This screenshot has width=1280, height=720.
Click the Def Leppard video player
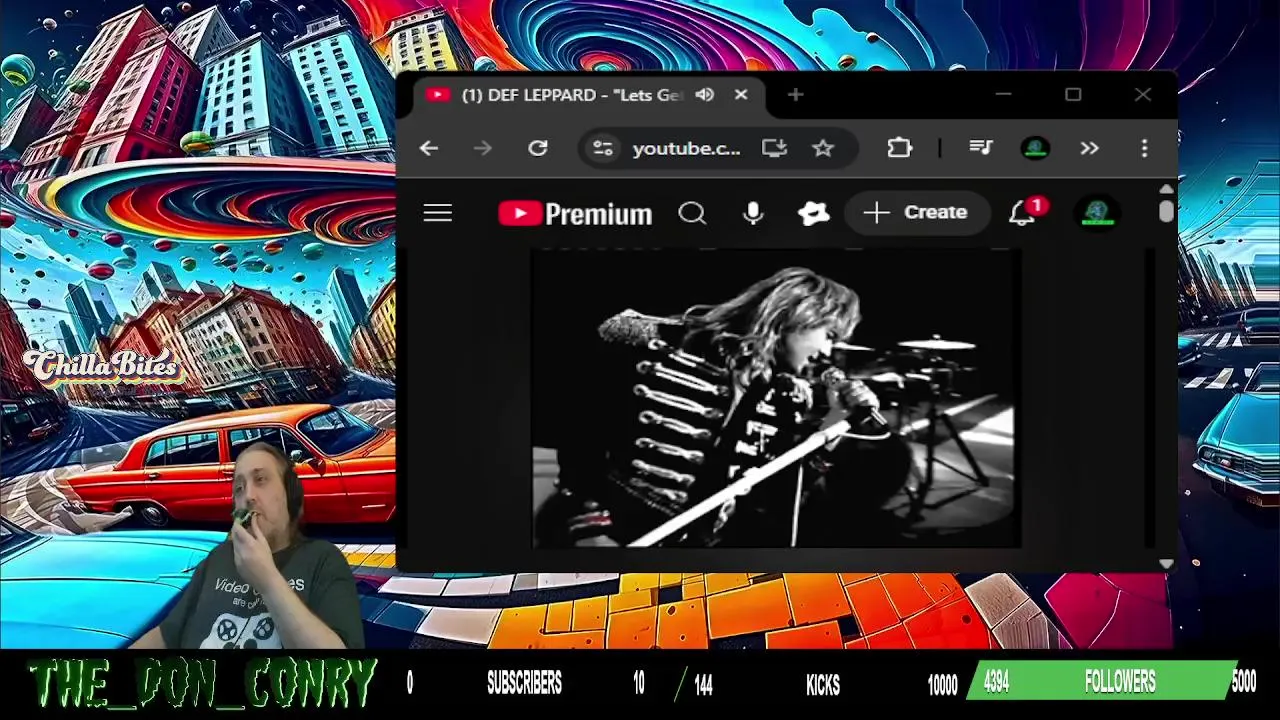tap(776, 399)
